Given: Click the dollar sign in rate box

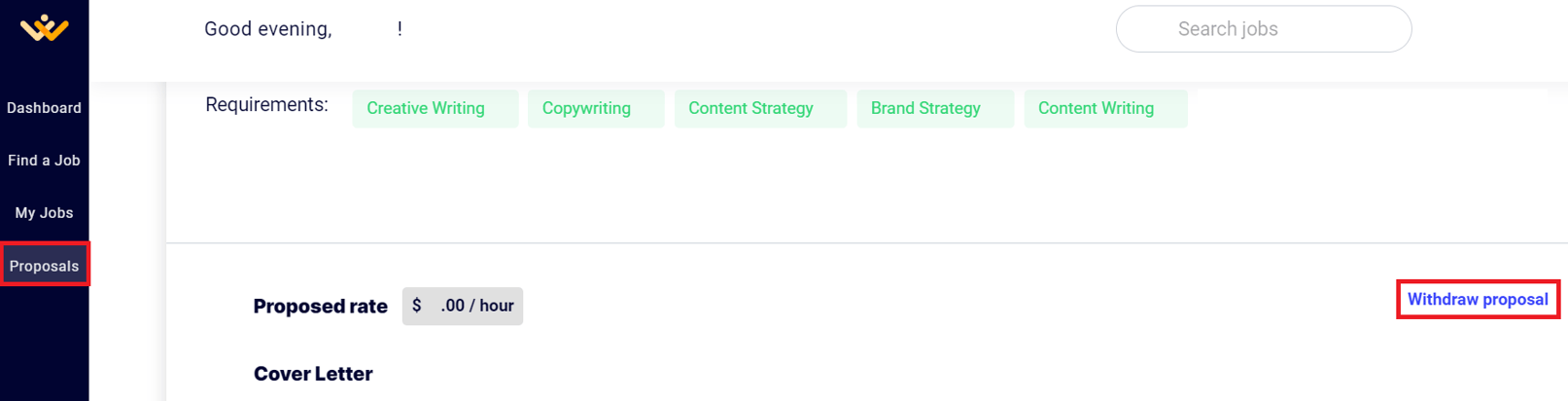Looking at the screenshot, I should pyautogui.click(x=417, y=306).
